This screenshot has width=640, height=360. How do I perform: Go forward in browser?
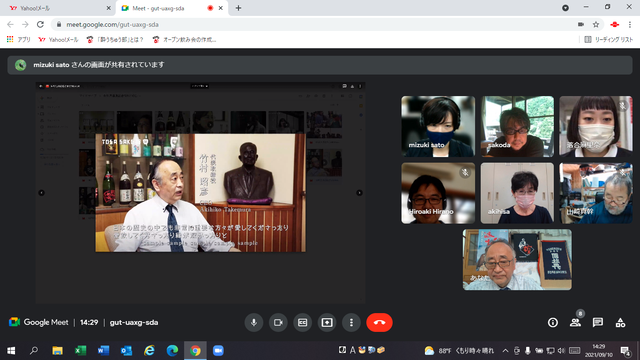point(25,24)
